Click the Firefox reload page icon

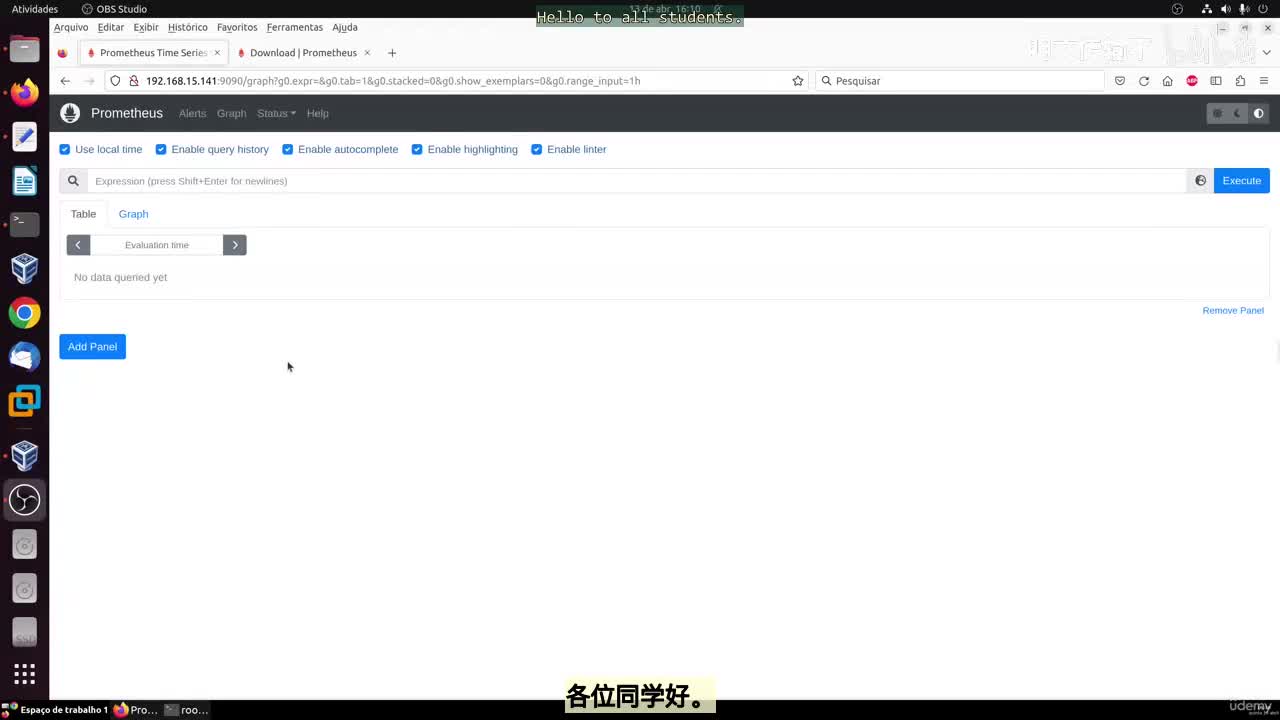(x=1144, y=81)
